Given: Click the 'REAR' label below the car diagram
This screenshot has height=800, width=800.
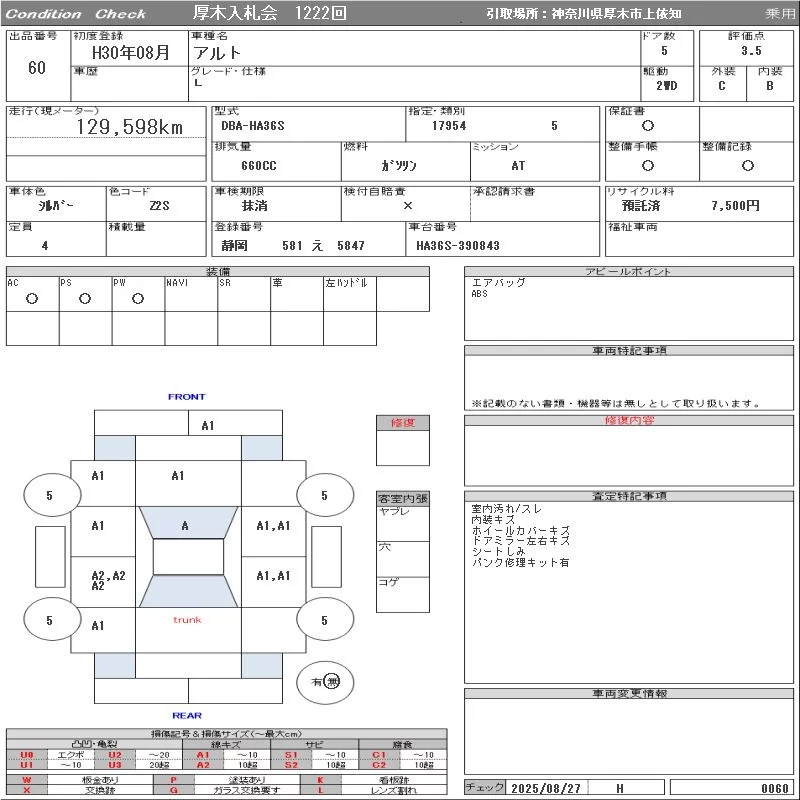Looking at the screenshot, I should tap(187, 716).
